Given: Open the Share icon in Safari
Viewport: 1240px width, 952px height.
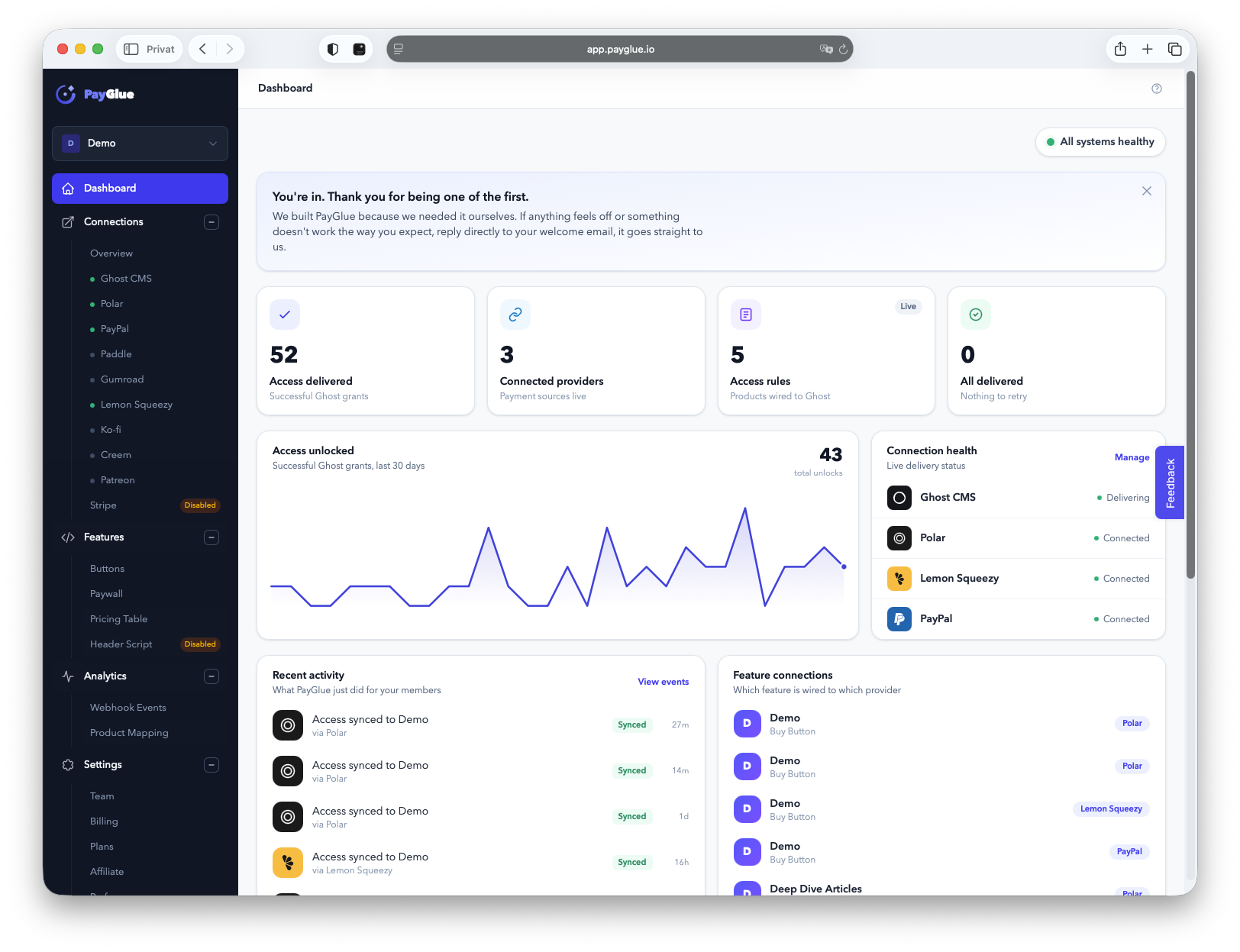Looking at the screenshot, I should coord(1120,49).
